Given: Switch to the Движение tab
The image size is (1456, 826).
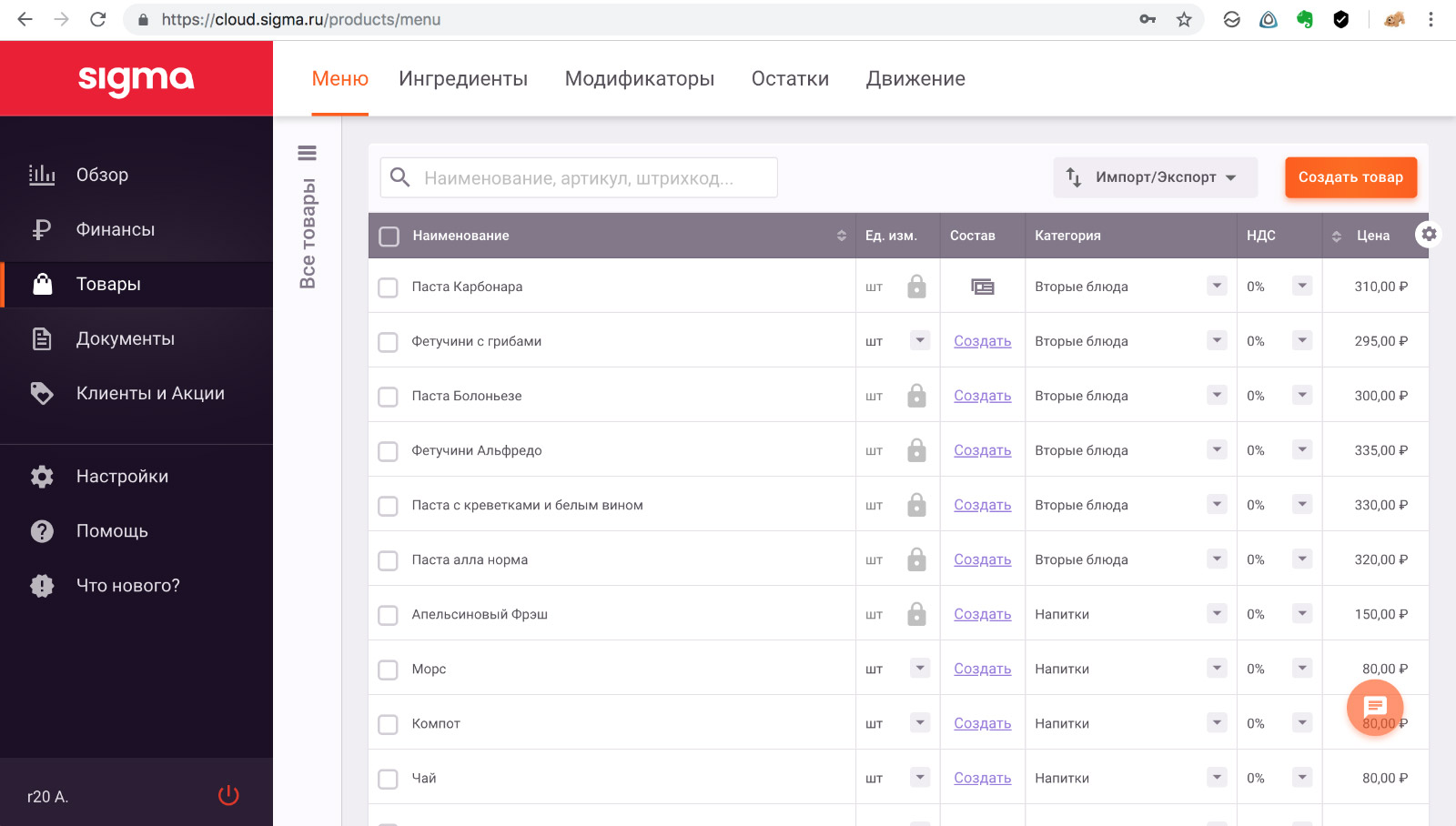Looking at the screenshot, I should pyautogui.click(x=915, y=78).
